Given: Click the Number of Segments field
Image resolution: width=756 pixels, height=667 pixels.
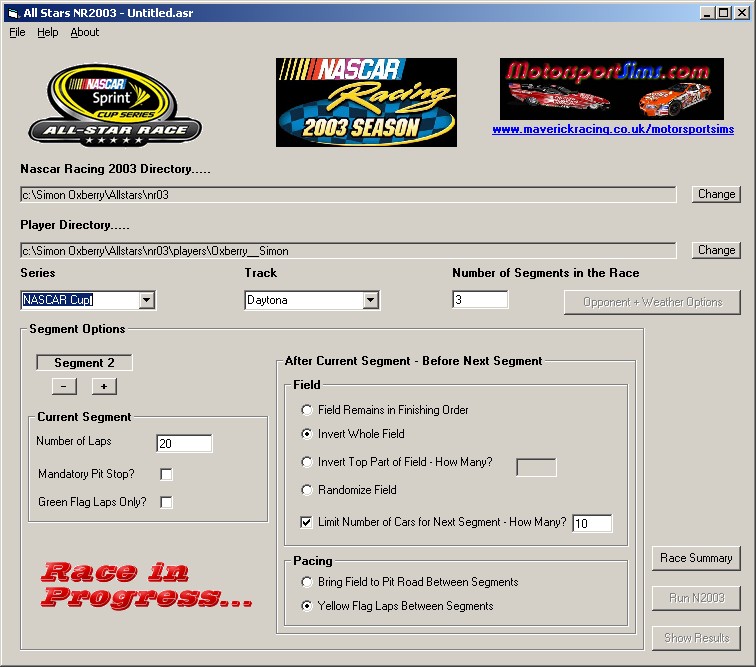Looking at the screenshot, I should coord(480,299).
